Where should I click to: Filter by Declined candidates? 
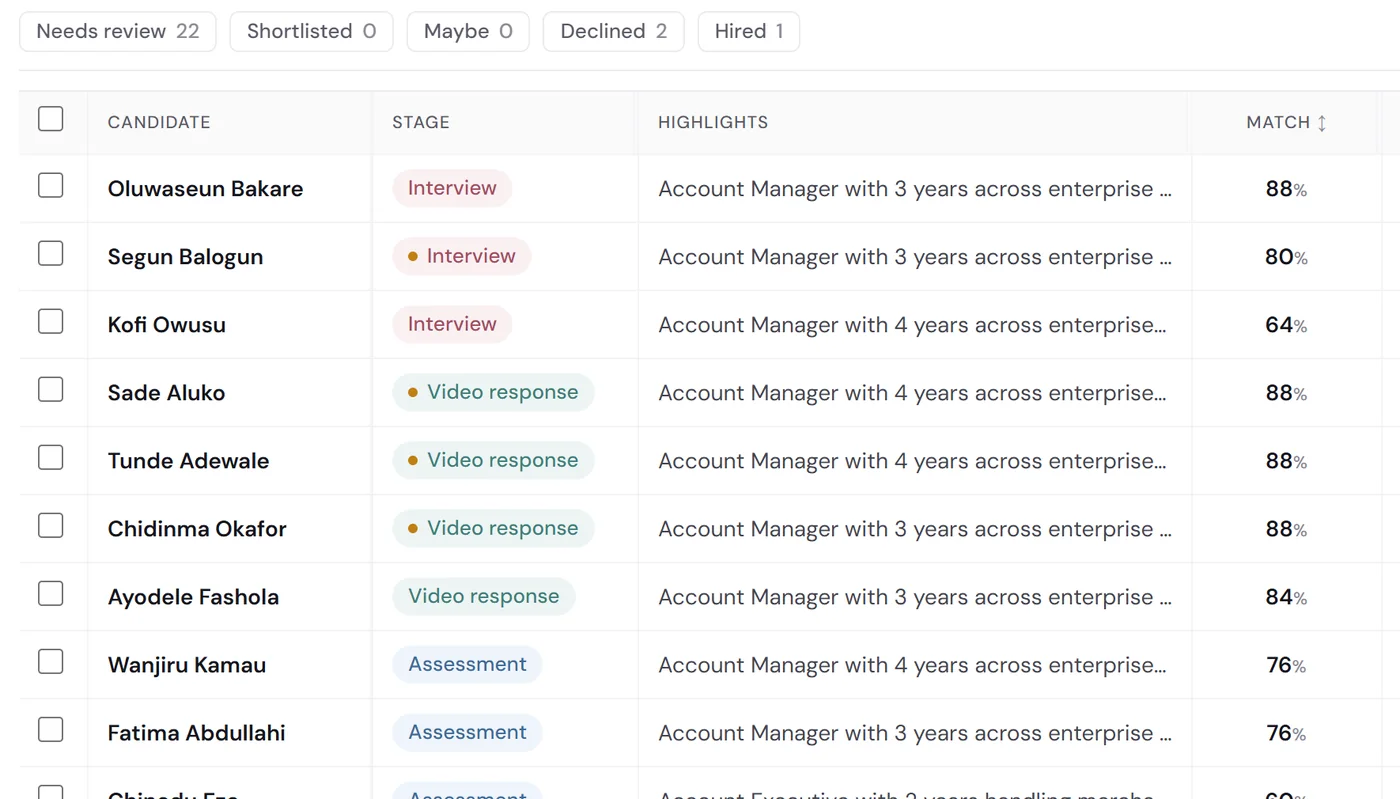coord(614,31)
